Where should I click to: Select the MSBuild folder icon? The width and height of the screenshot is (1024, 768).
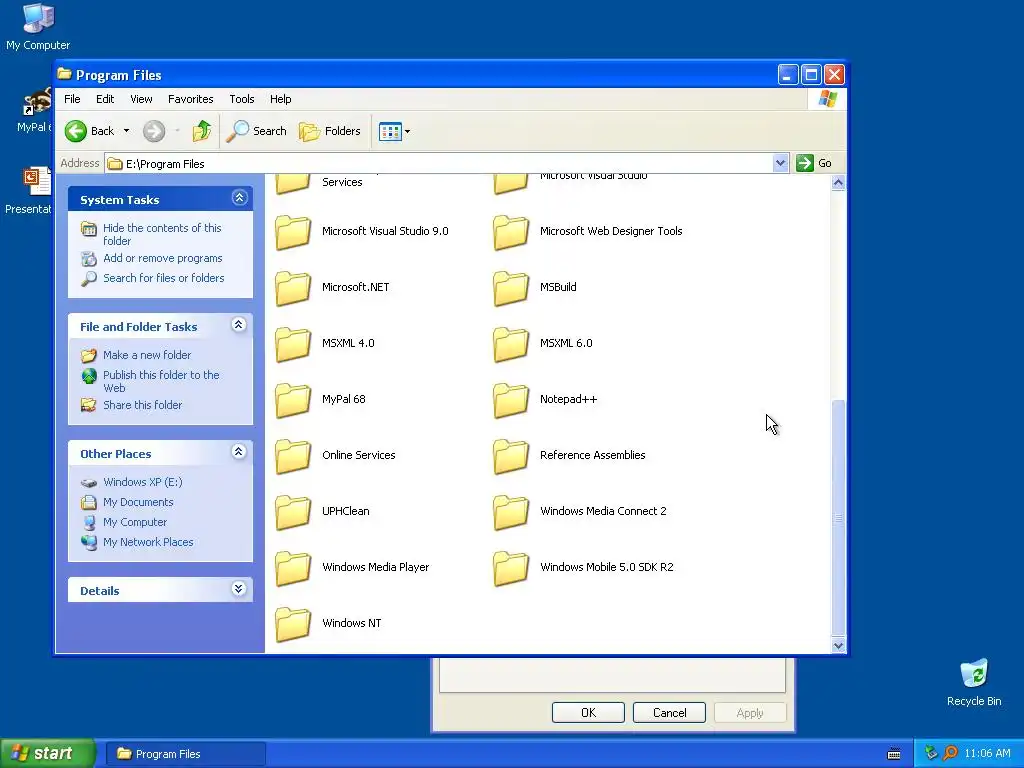511,289
